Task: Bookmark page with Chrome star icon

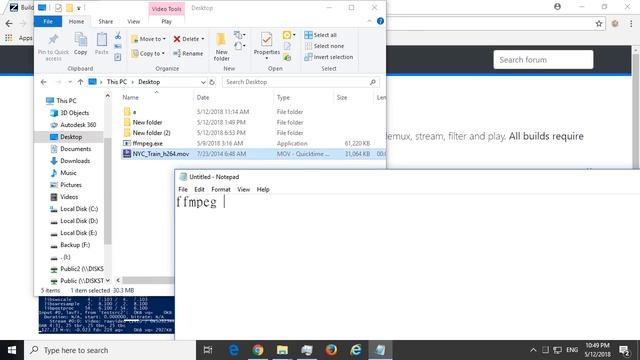Action: click(599, 24)
